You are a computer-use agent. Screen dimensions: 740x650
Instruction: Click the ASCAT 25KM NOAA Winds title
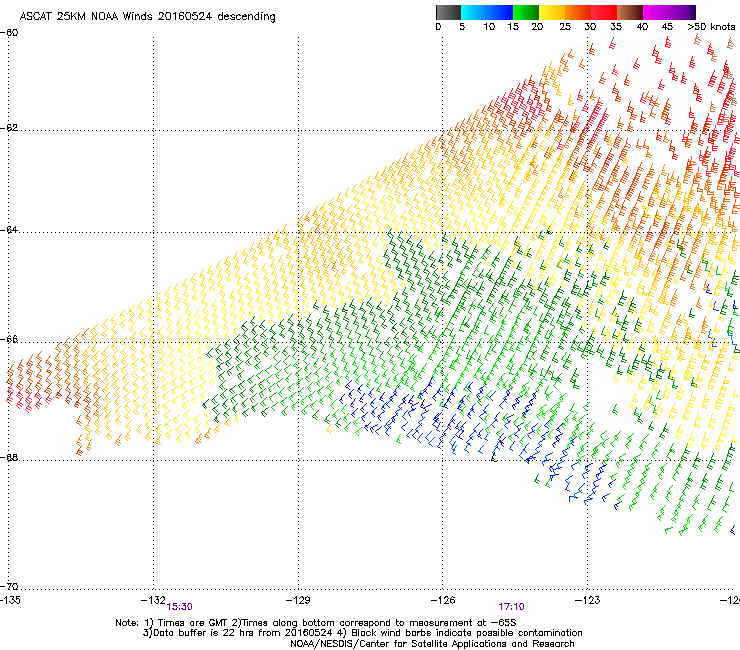point(148,16)
